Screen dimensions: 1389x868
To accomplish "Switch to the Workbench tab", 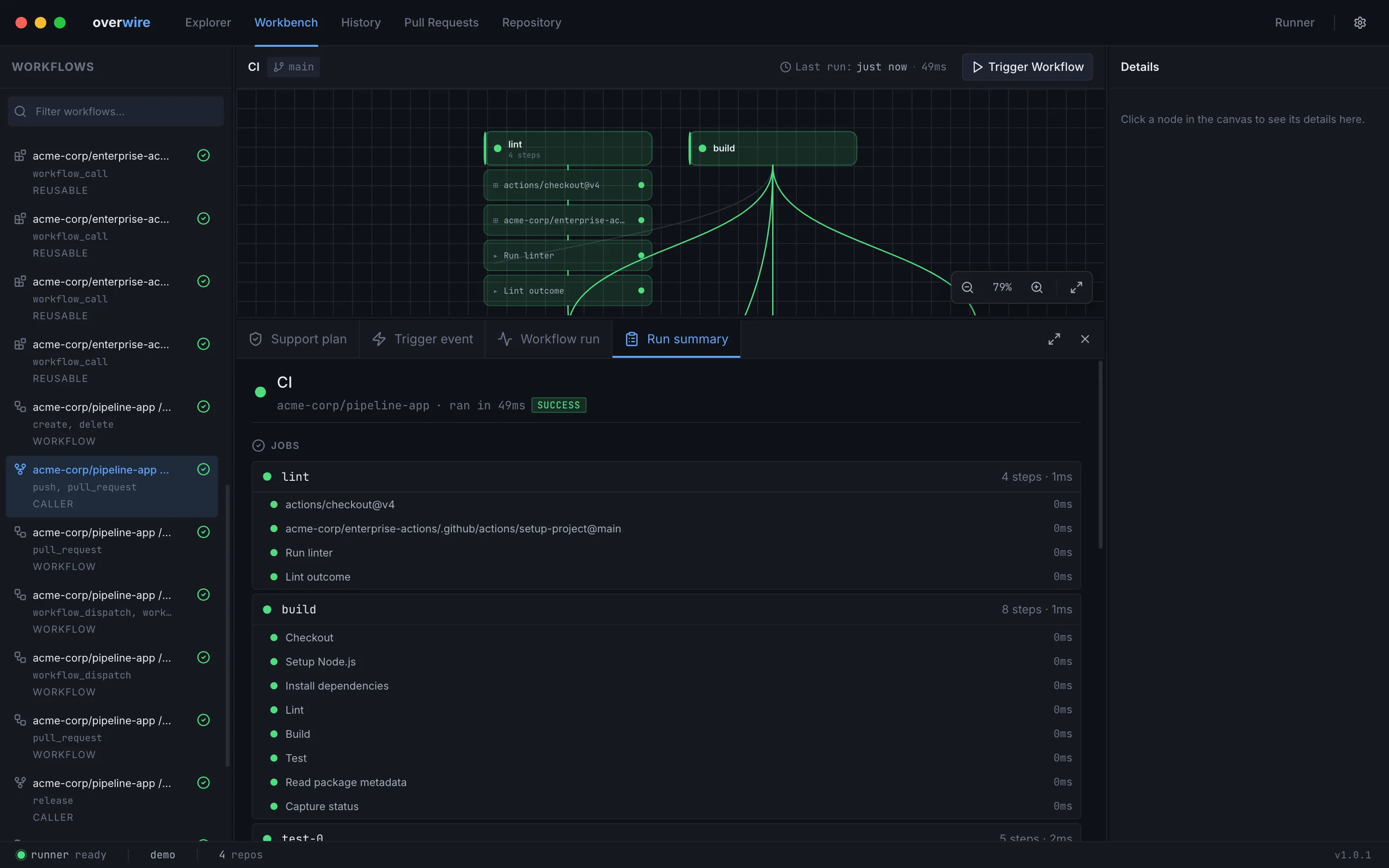I will [x=286, y=22].
